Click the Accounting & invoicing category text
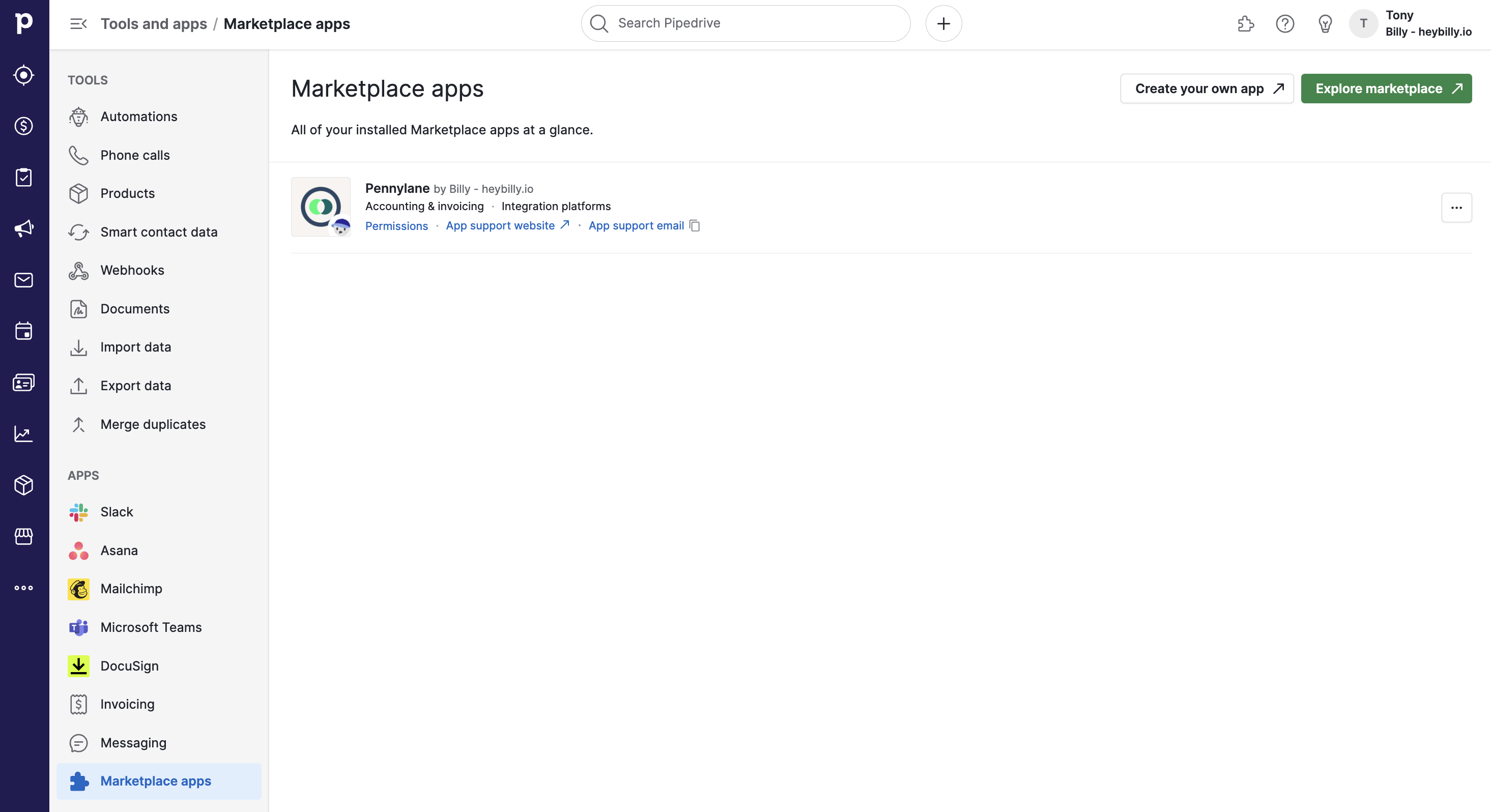 [x=424, y=206]
